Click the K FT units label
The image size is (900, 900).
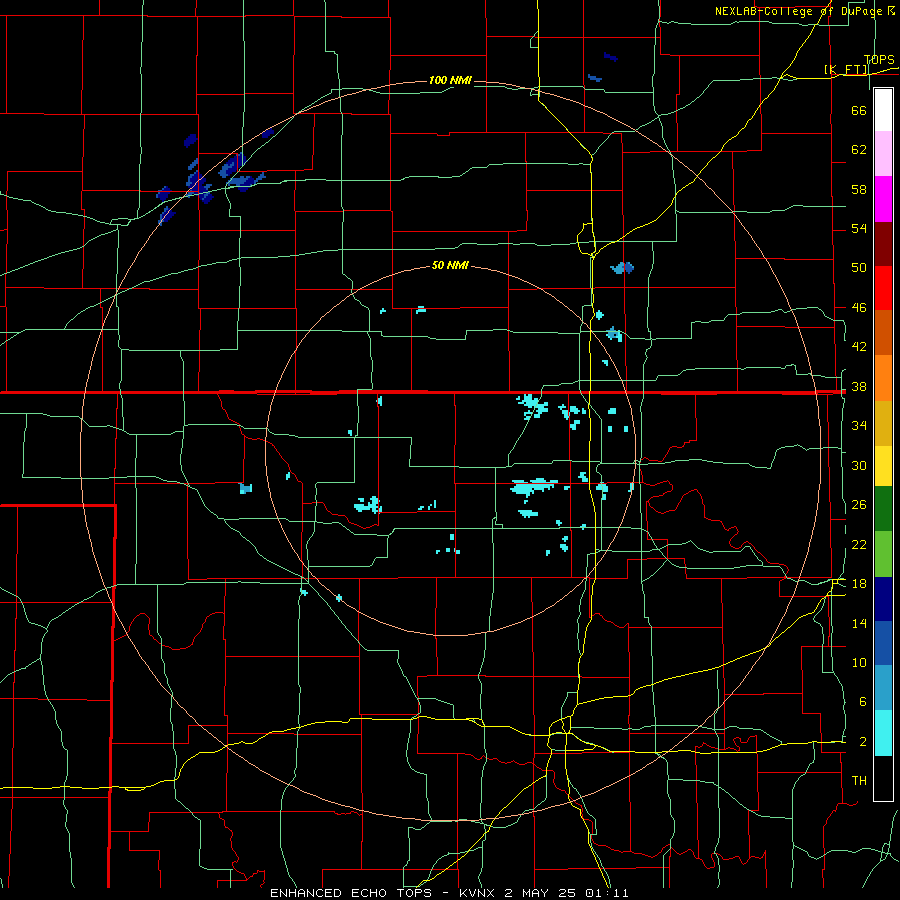click(x=846, y=69)
